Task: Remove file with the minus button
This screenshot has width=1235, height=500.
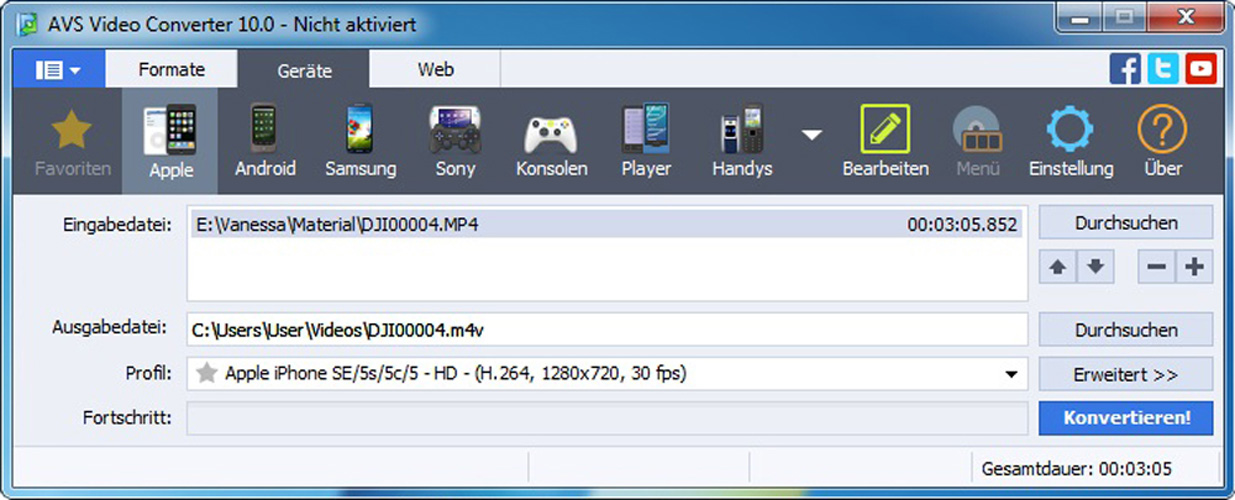Action: click(x=1157, y=268)
